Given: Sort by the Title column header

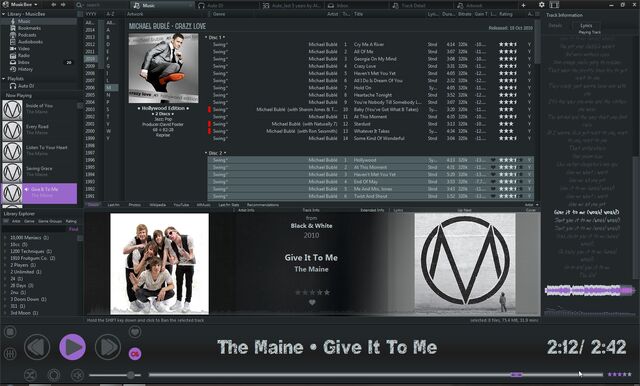Looking at the screenshot, I should tap(358, 14).
